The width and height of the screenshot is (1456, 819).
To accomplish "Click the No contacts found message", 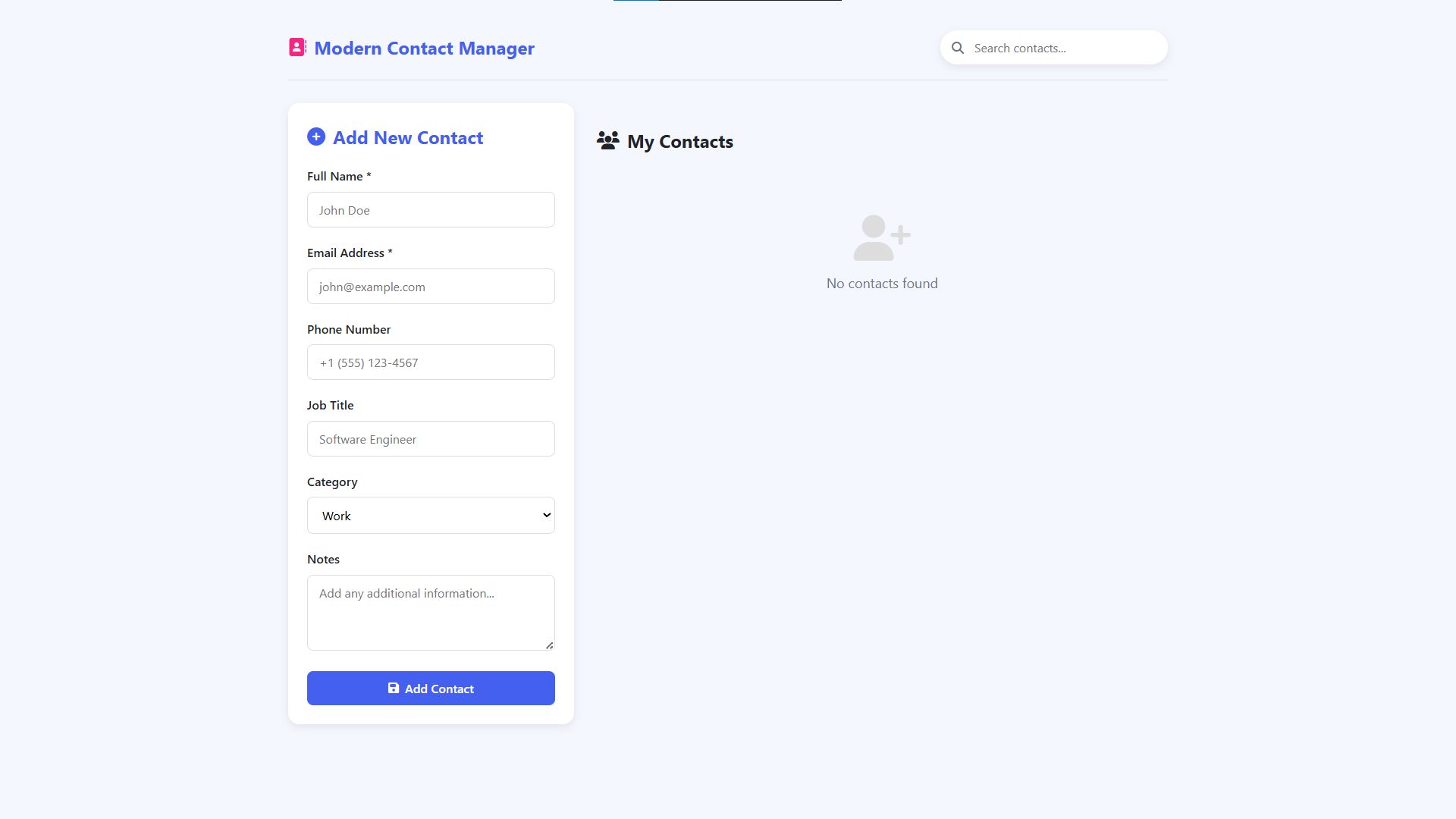I will [x=882, y=284].
